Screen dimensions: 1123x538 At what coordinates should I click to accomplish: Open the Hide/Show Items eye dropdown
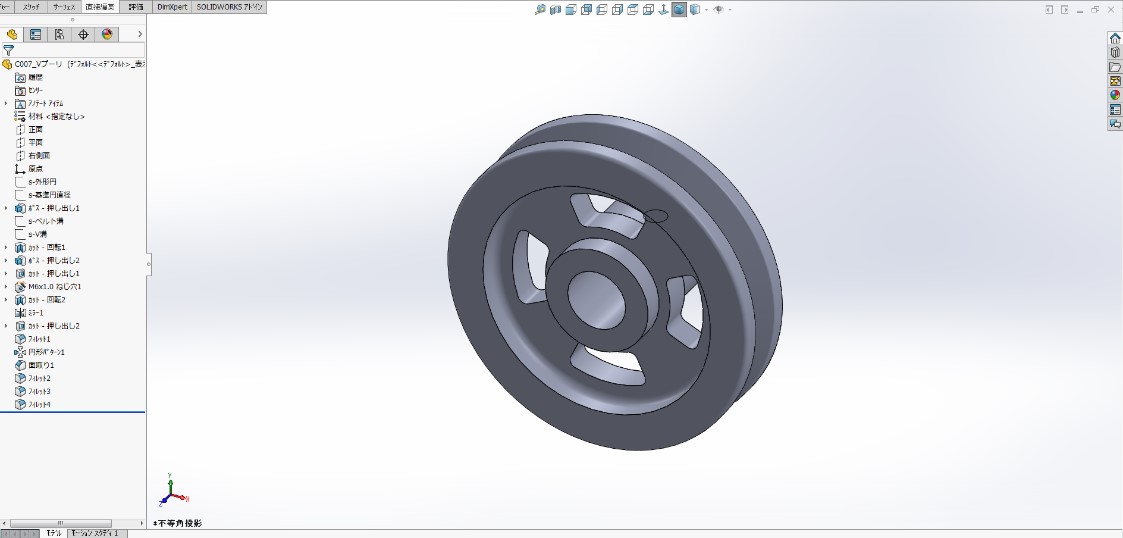coord(718,10)
